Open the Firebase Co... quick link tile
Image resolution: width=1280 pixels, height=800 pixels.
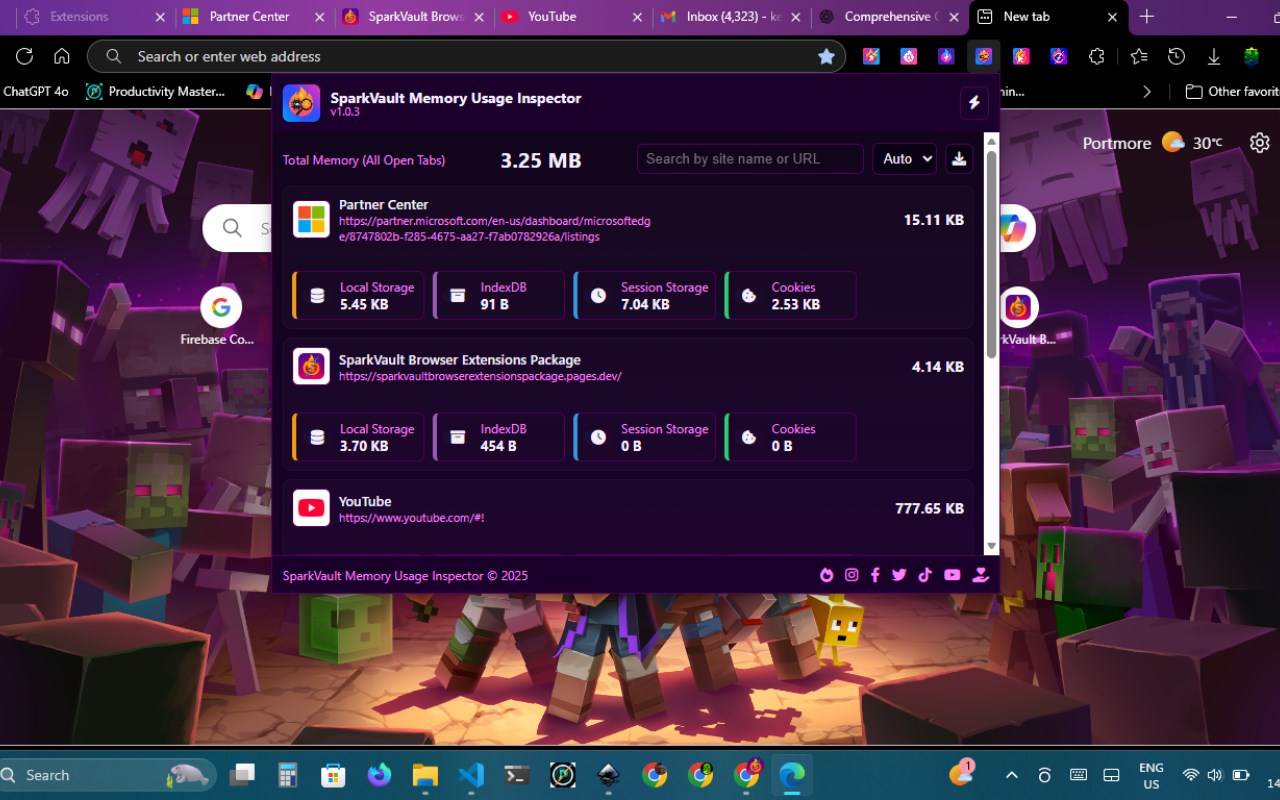[x=220, y=317]
